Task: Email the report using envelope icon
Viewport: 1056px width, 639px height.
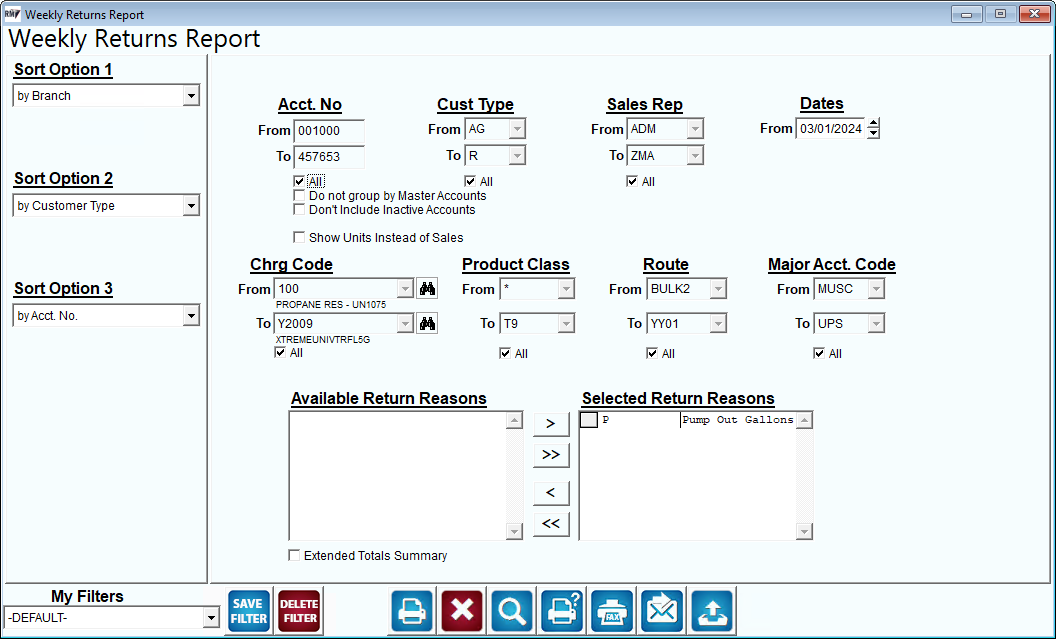Action: pos(661,611)
